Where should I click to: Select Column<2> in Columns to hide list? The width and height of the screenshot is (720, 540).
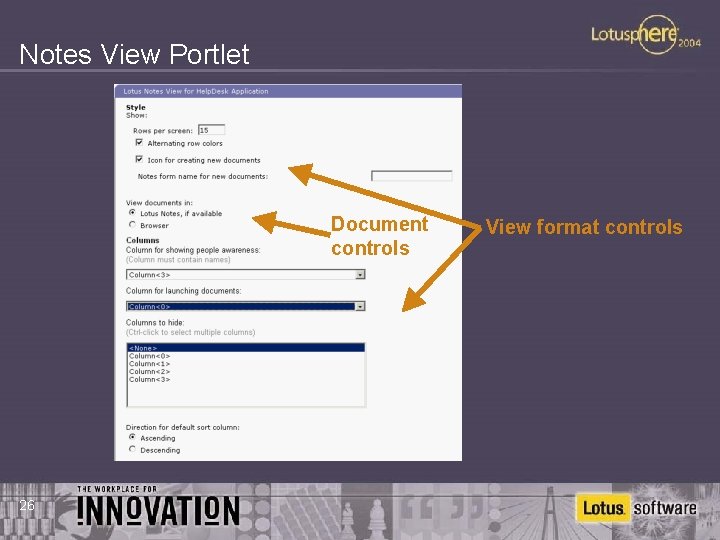coord(246,371)
